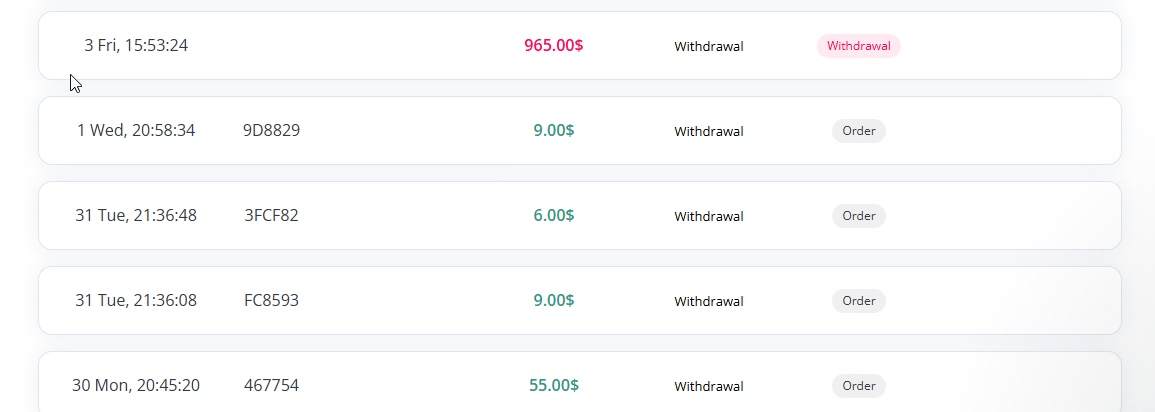Select the 6.00$ amount
The width and height of the screenshot is (1155, 412).
click(x=554, y=215)
